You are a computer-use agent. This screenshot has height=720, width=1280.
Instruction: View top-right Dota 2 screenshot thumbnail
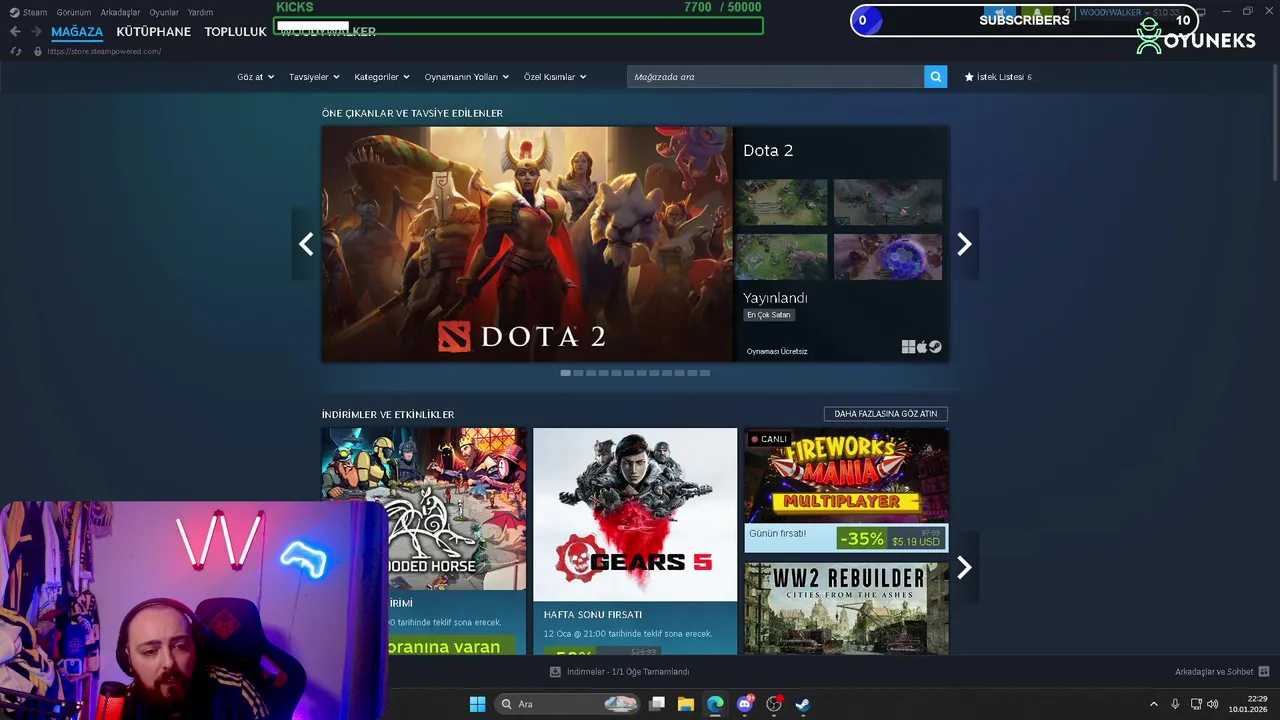pos(888,202)
